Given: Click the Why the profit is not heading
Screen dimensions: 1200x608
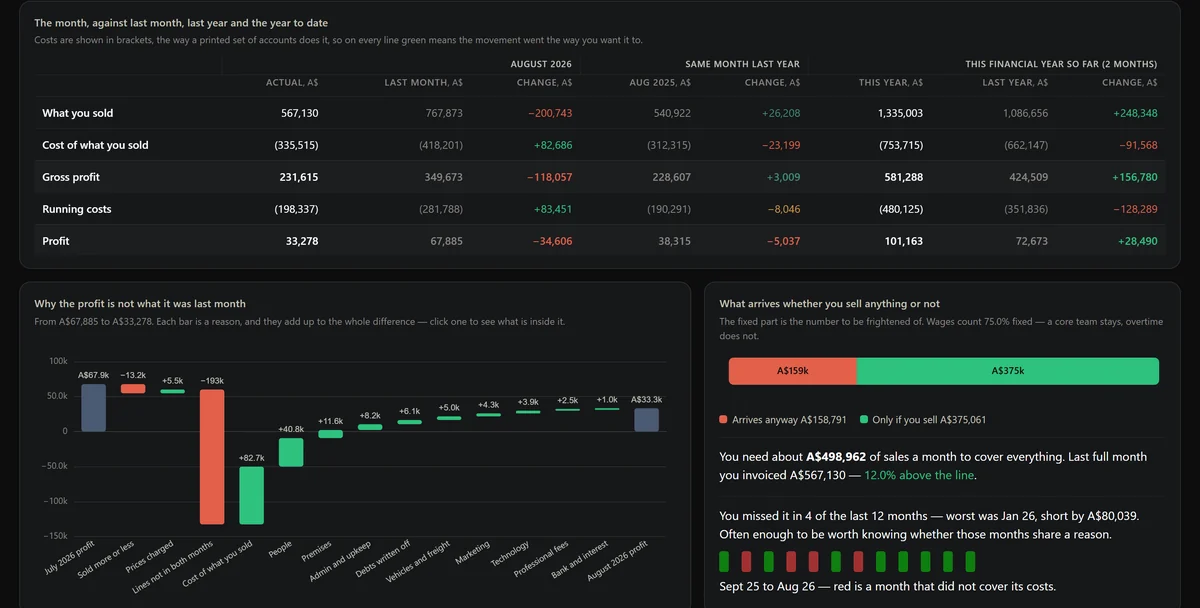Looking at the screenshot, I should click(140, 303).
